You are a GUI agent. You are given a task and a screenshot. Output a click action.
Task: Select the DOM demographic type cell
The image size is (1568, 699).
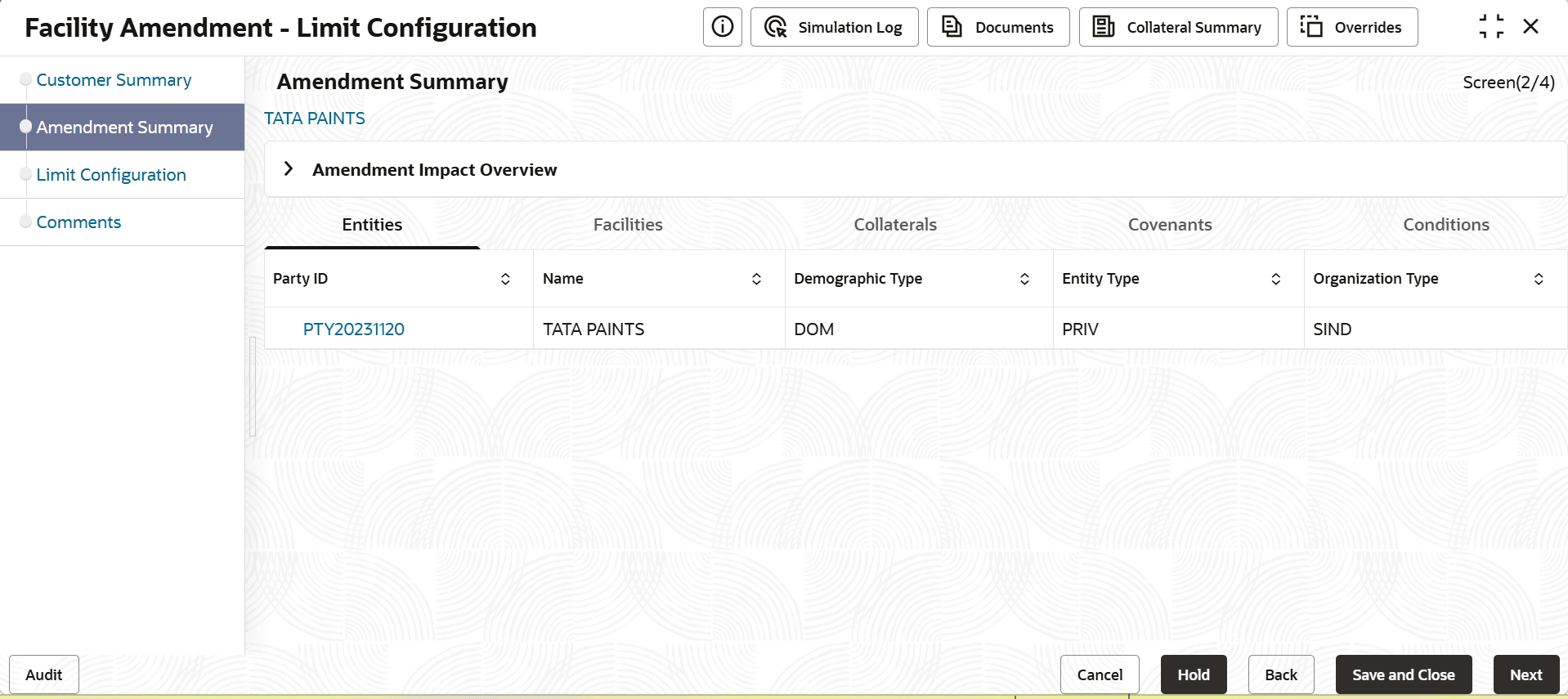(x=919, y=329)
